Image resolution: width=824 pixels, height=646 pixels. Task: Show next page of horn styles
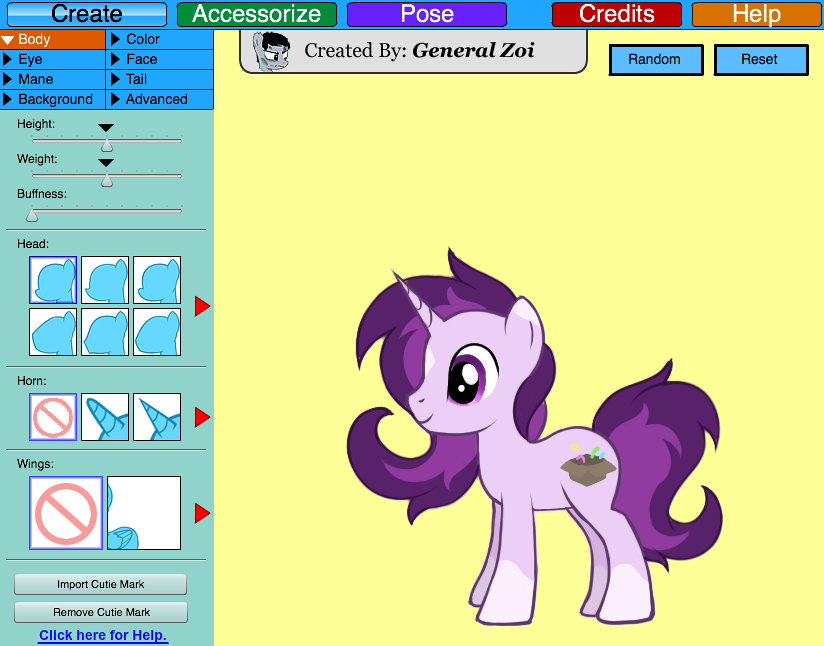(202, 417)
